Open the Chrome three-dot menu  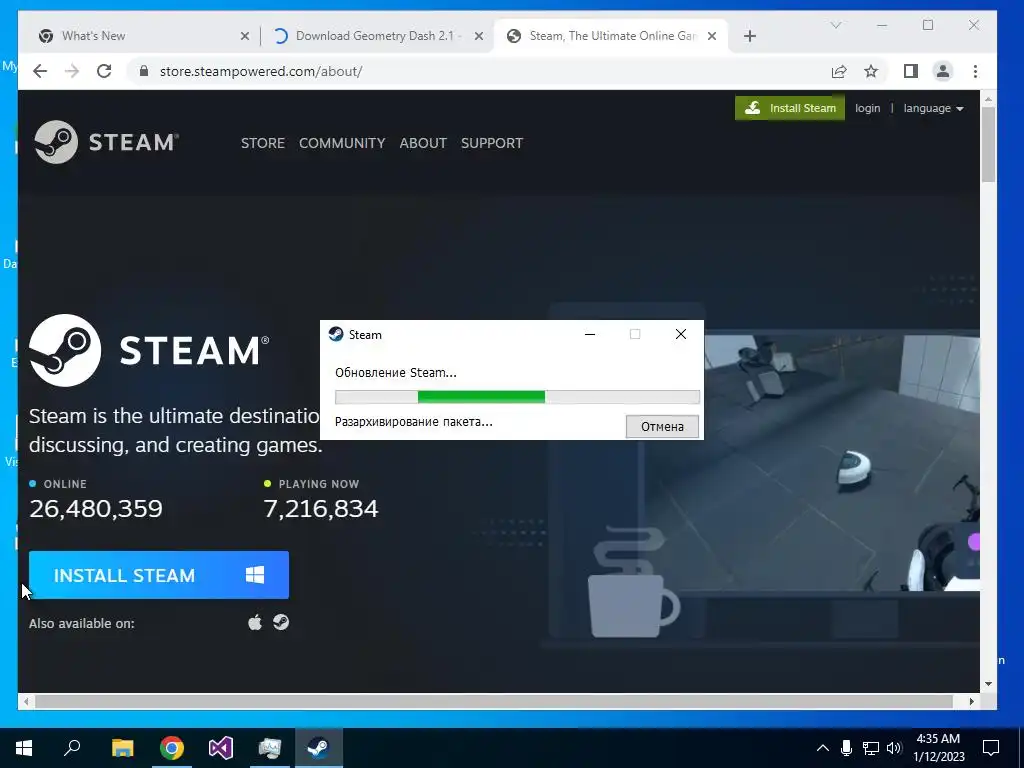coord(976,71)
